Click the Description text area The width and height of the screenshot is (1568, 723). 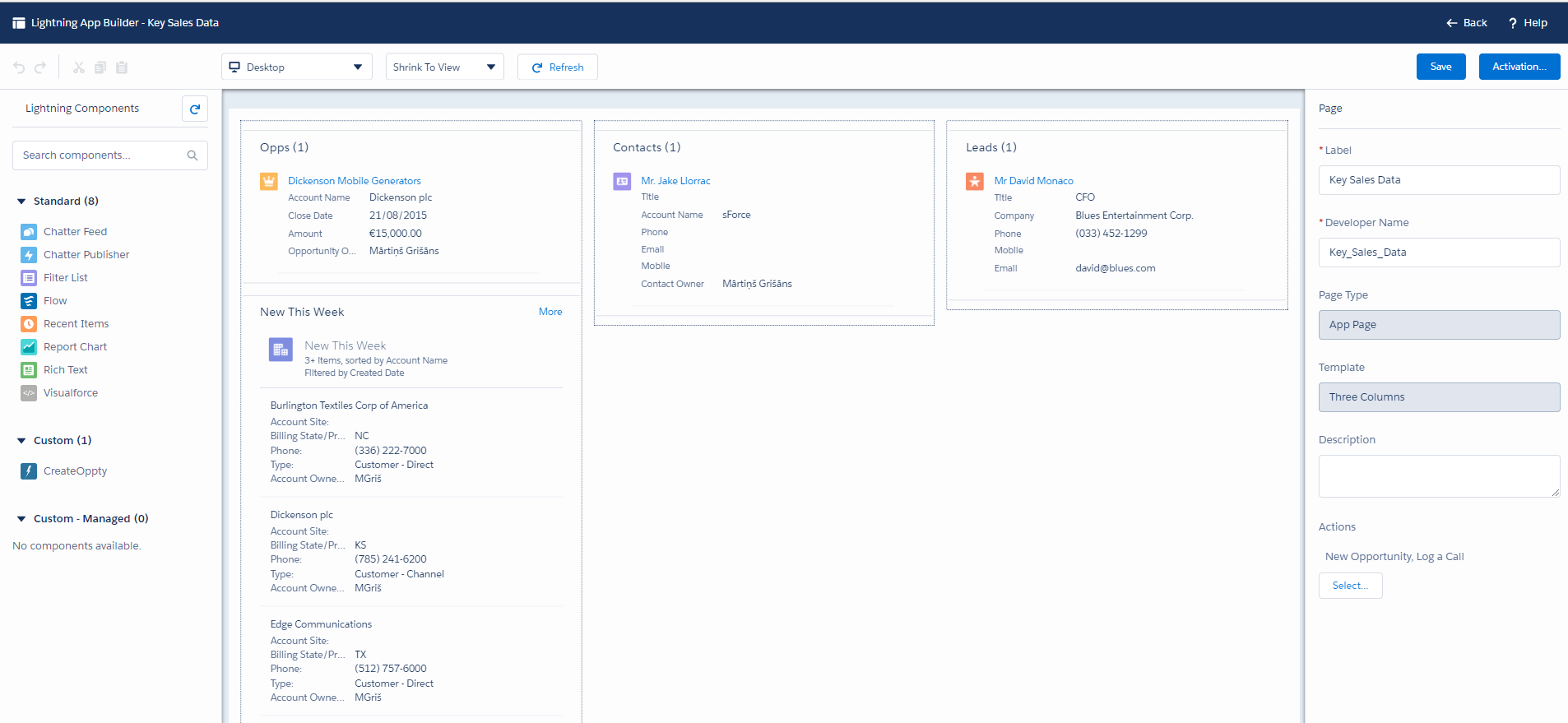coord(1438,475)
